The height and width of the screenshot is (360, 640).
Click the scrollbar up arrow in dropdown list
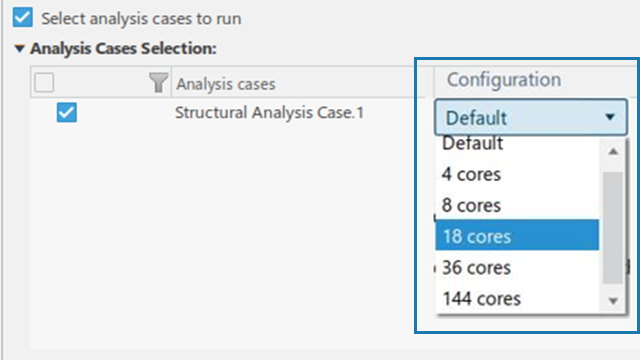click(x=613, y=151)
